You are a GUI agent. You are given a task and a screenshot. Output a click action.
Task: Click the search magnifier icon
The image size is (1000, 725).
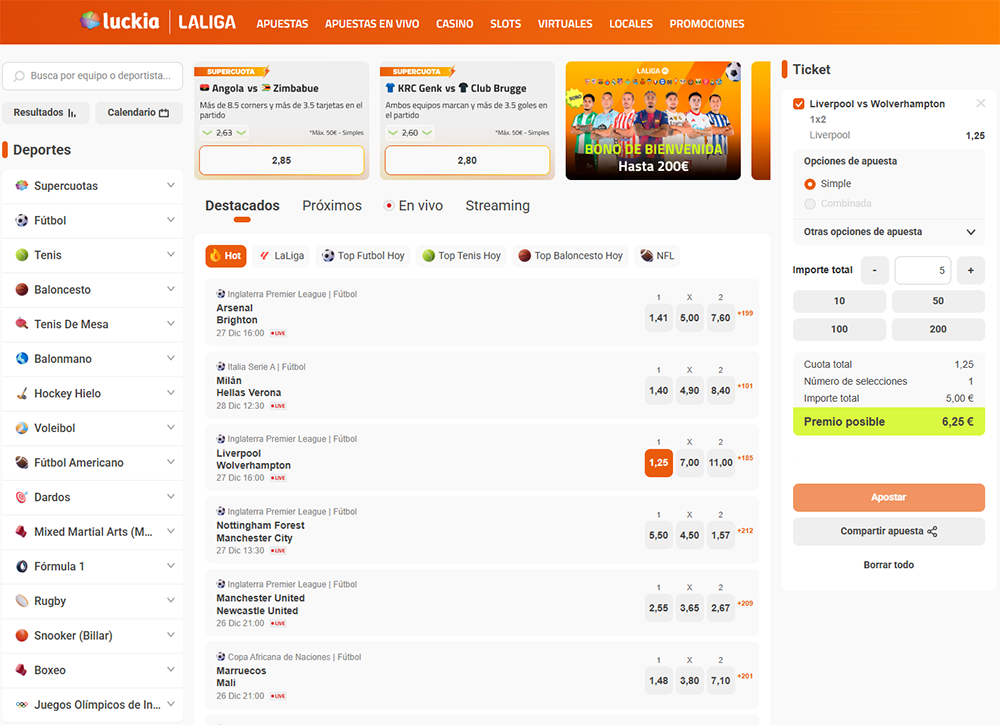pos(19,76)
